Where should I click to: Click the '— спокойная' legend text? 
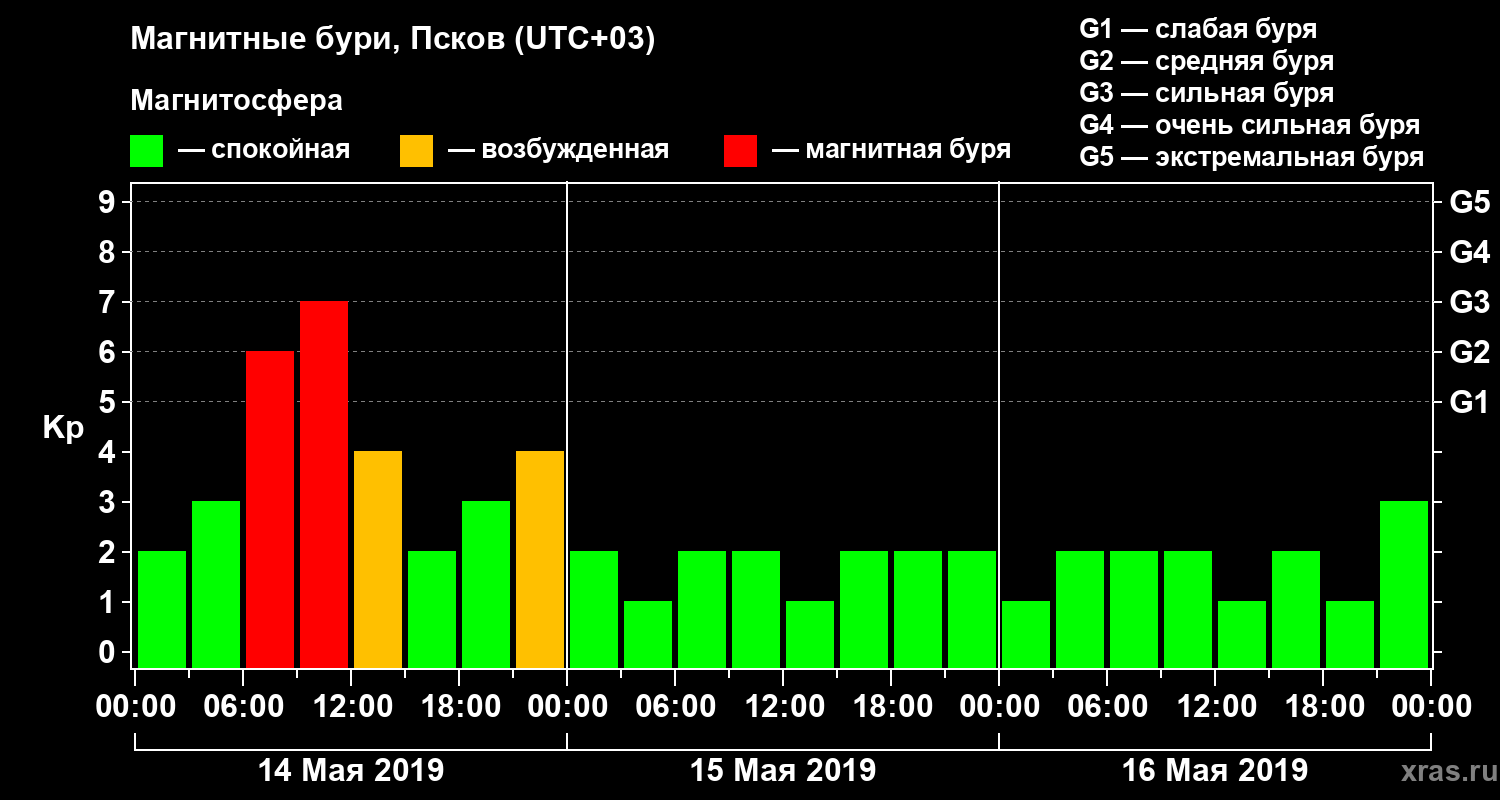(x=264, y=151)
